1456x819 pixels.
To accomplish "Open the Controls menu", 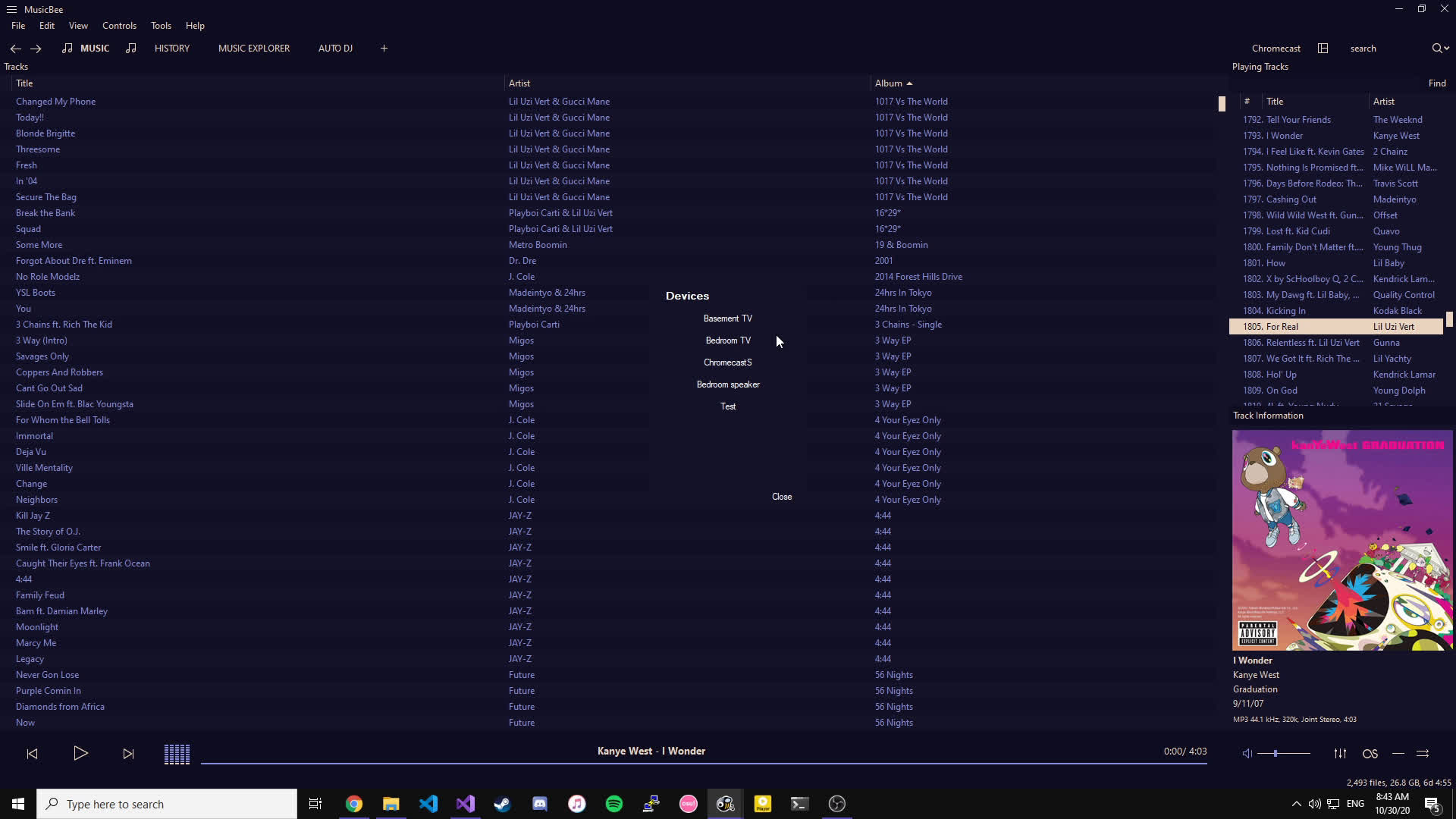I will [x=119, y=26].
